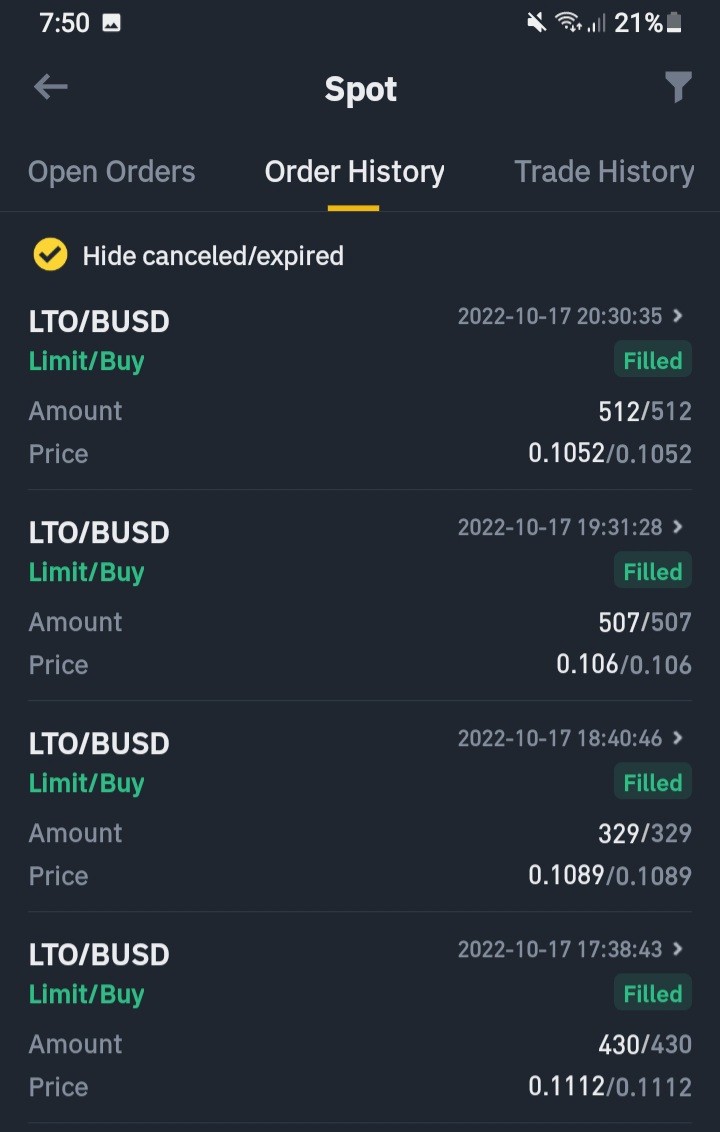Tap the Wi-Fi status icon

click(568, 24)
